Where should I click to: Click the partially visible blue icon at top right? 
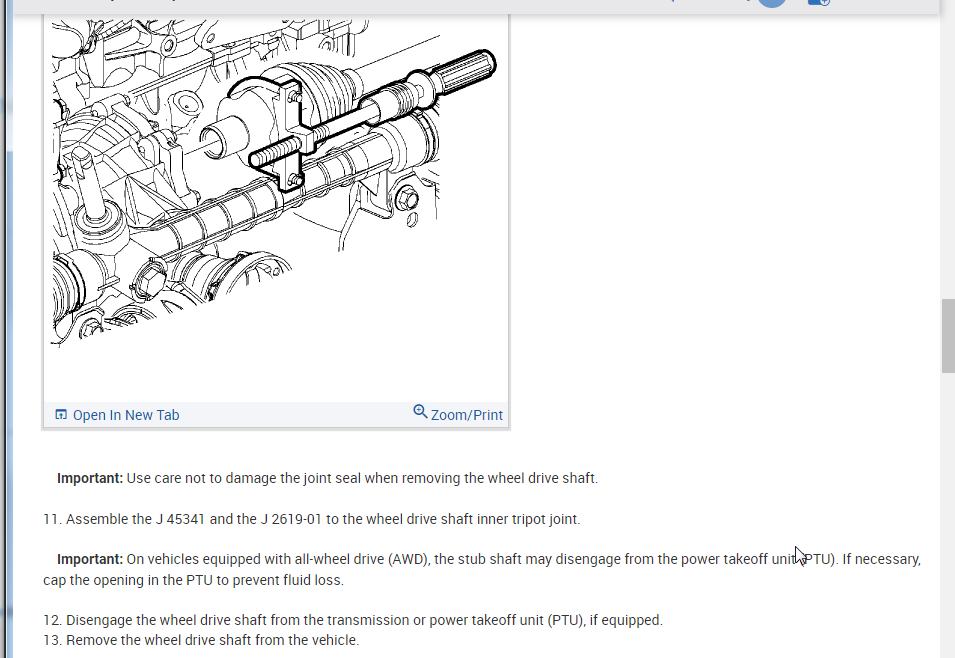[x=819, y=2]
